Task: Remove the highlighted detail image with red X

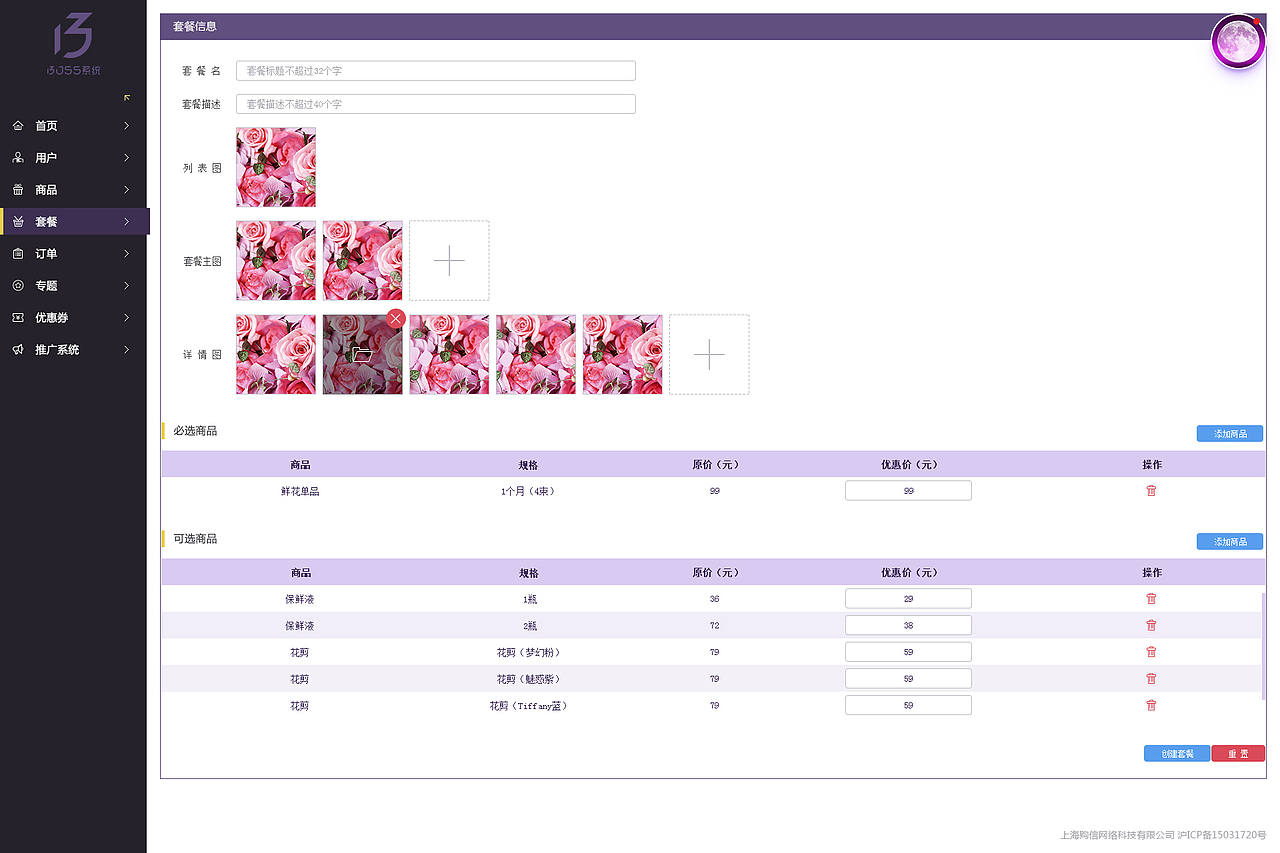Action: point(396,318)
